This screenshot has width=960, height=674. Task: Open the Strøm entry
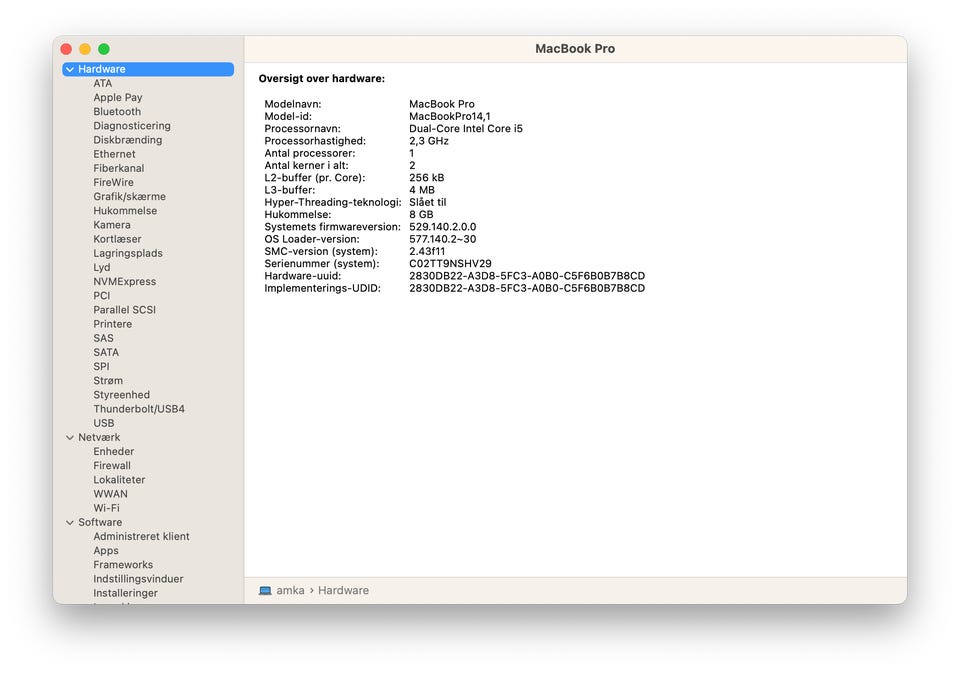108,381
